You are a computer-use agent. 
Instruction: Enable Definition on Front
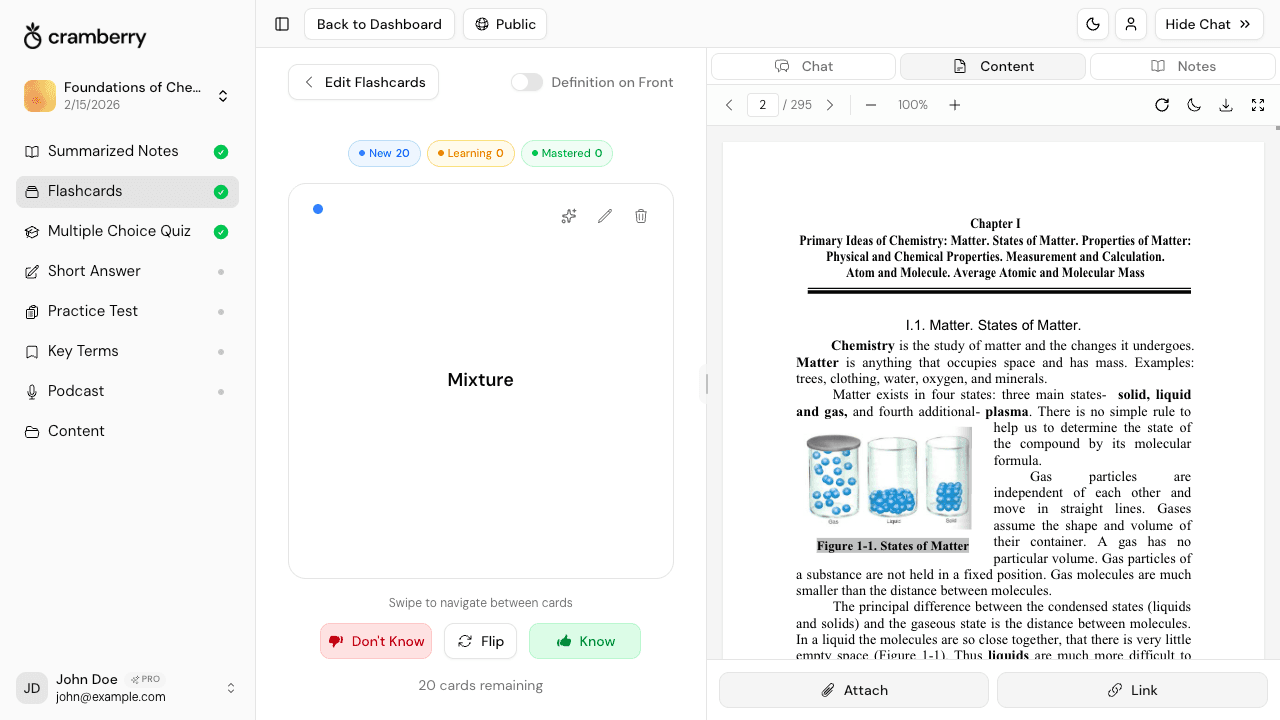click(527, 82)
